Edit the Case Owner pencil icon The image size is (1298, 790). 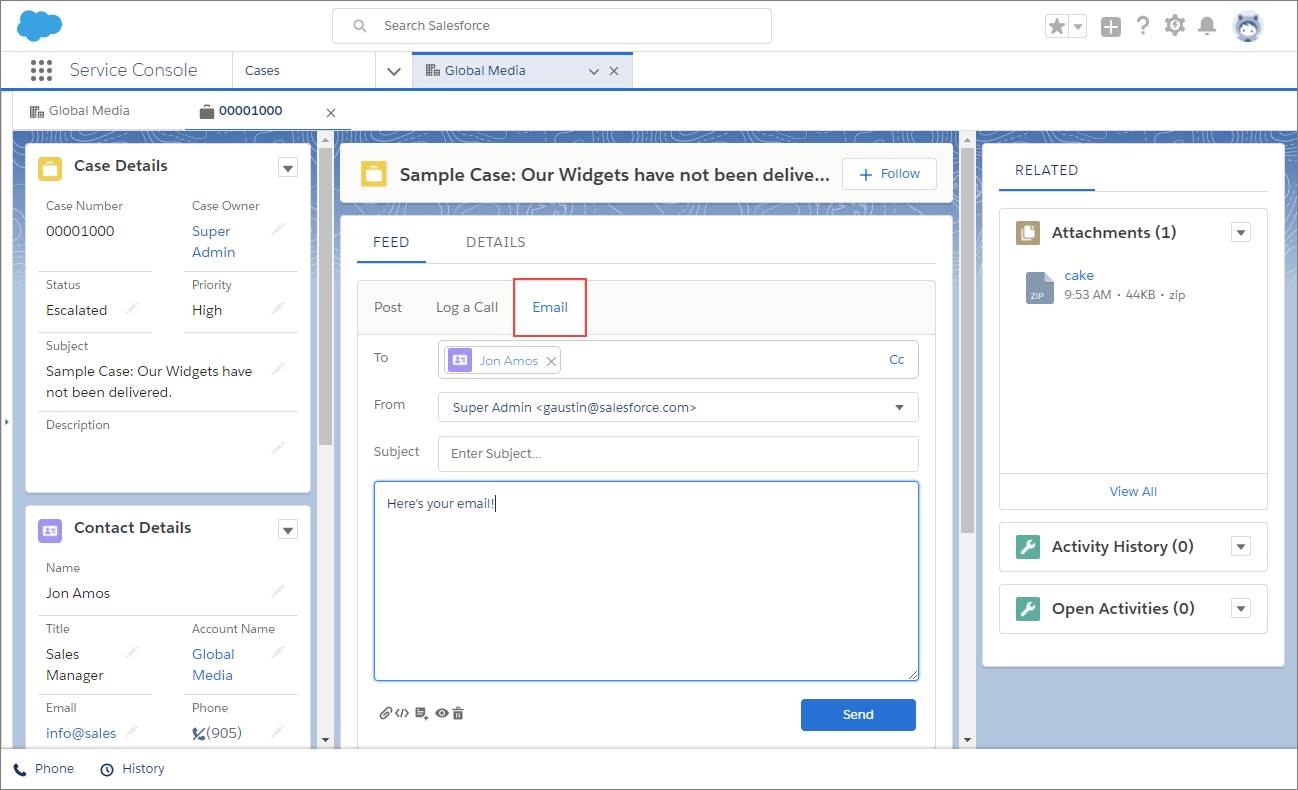(278, 230)
